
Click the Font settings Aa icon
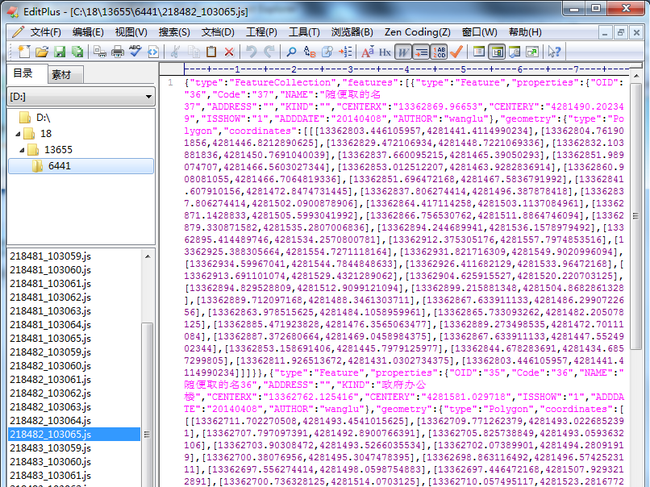(x=368, y=52)
